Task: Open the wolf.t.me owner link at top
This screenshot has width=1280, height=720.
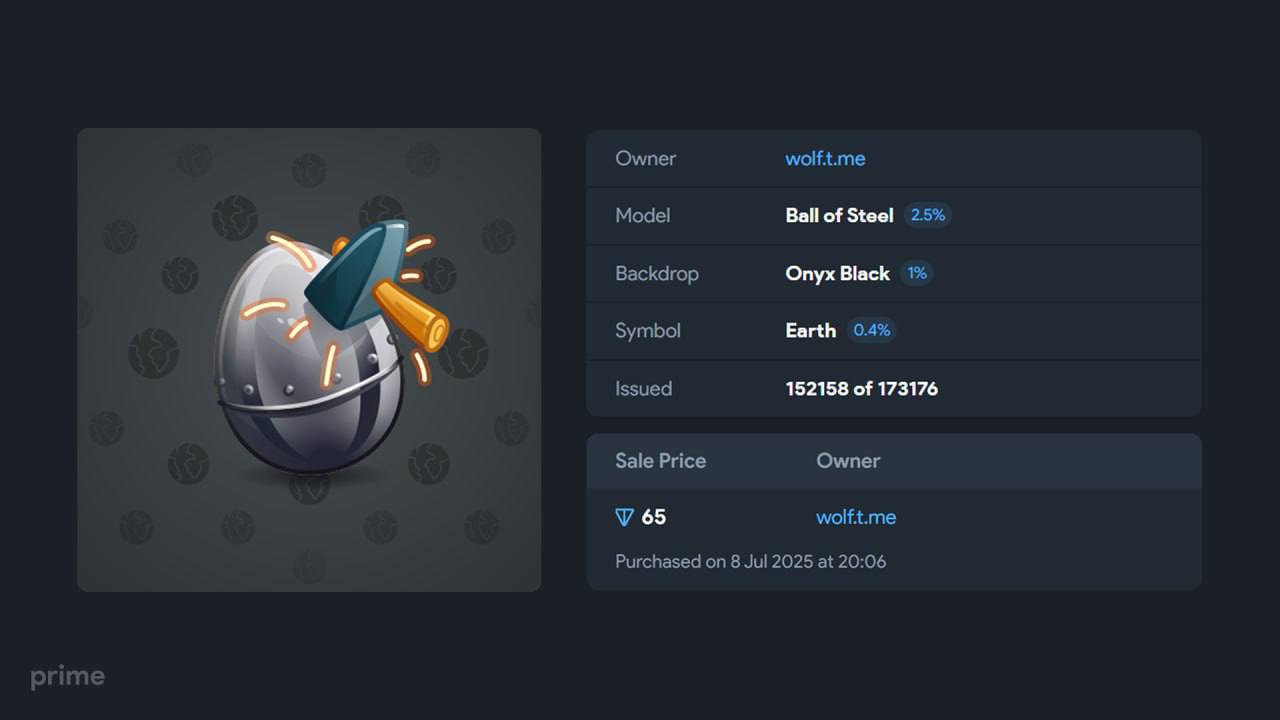Action: tap(825, 158)
